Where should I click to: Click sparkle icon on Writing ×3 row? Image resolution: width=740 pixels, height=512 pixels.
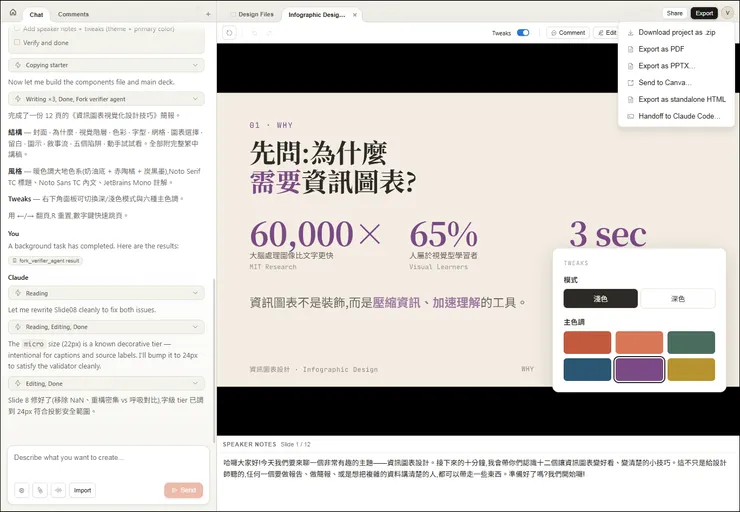(18, 99)
